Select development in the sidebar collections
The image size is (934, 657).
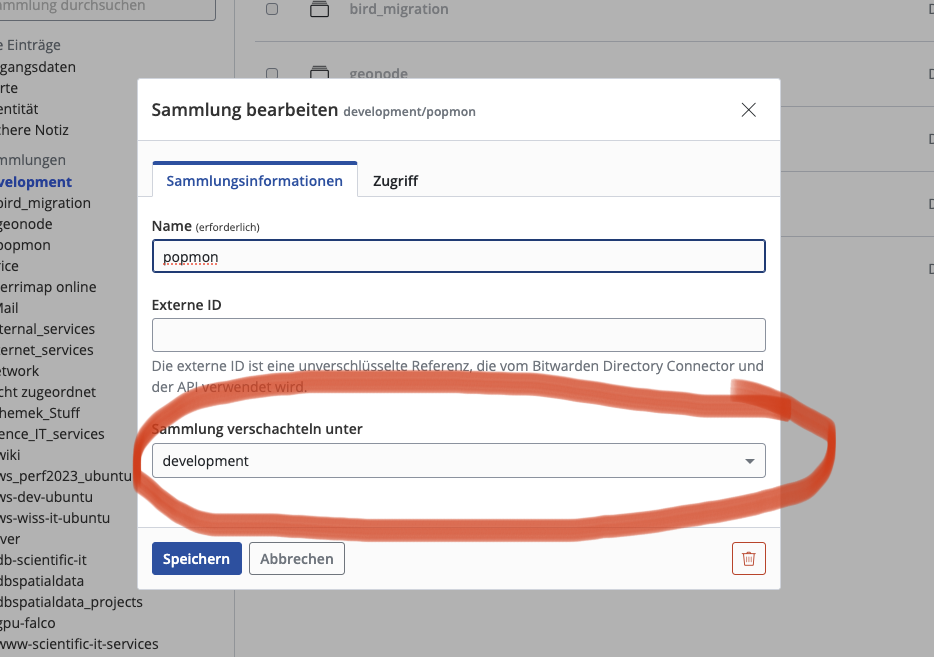point(36,182)
